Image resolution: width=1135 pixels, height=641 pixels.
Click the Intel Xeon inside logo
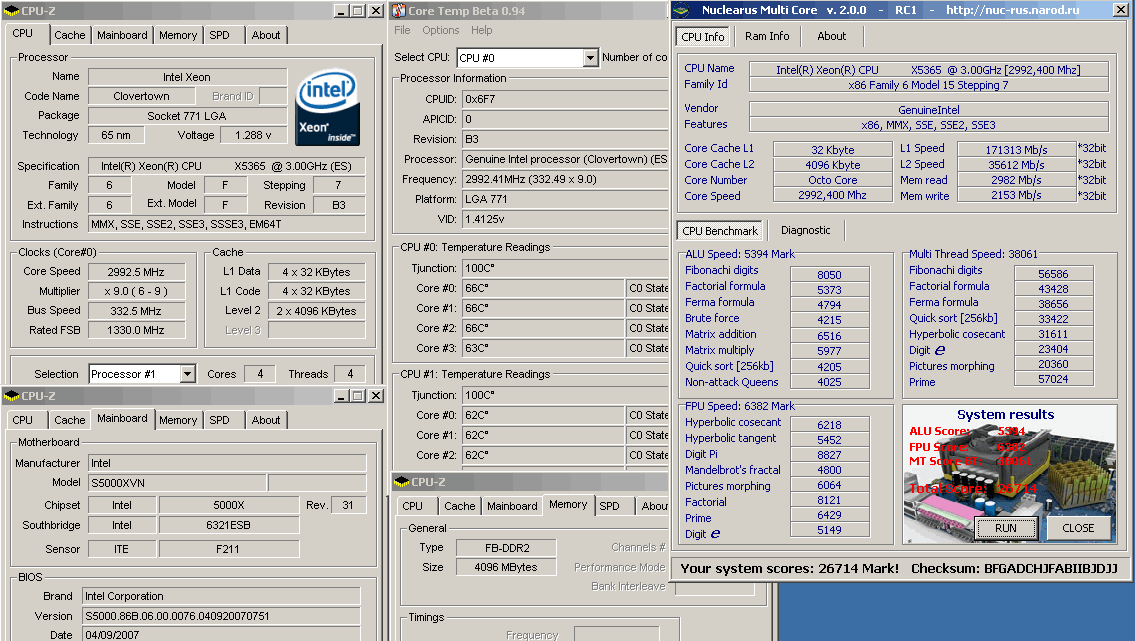pos(327,107)
